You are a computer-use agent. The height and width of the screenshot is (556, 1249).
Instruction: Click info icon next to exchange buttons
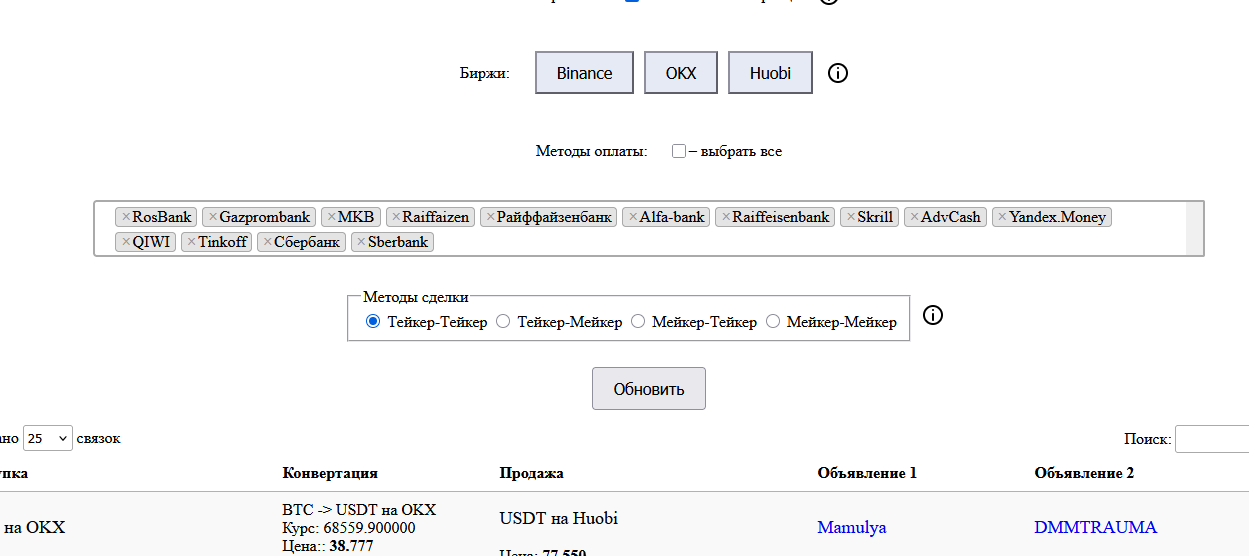tap(838, 73)
